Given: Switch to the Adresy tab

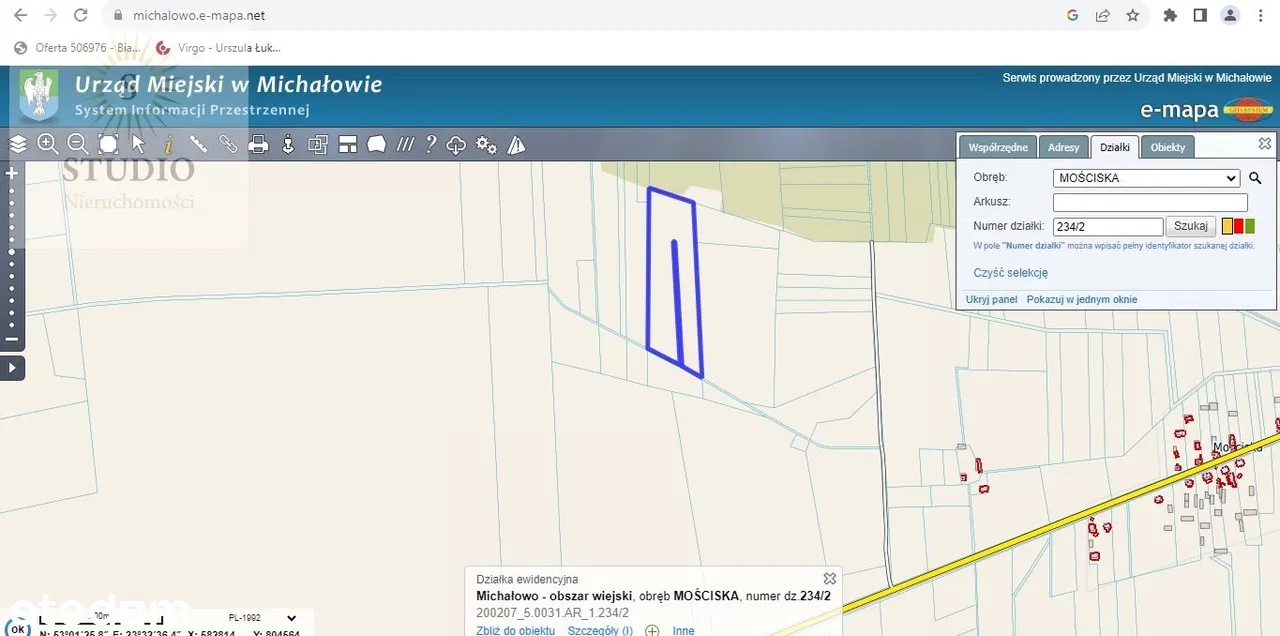Looking at the screenshot, I should click(1063, 147).
